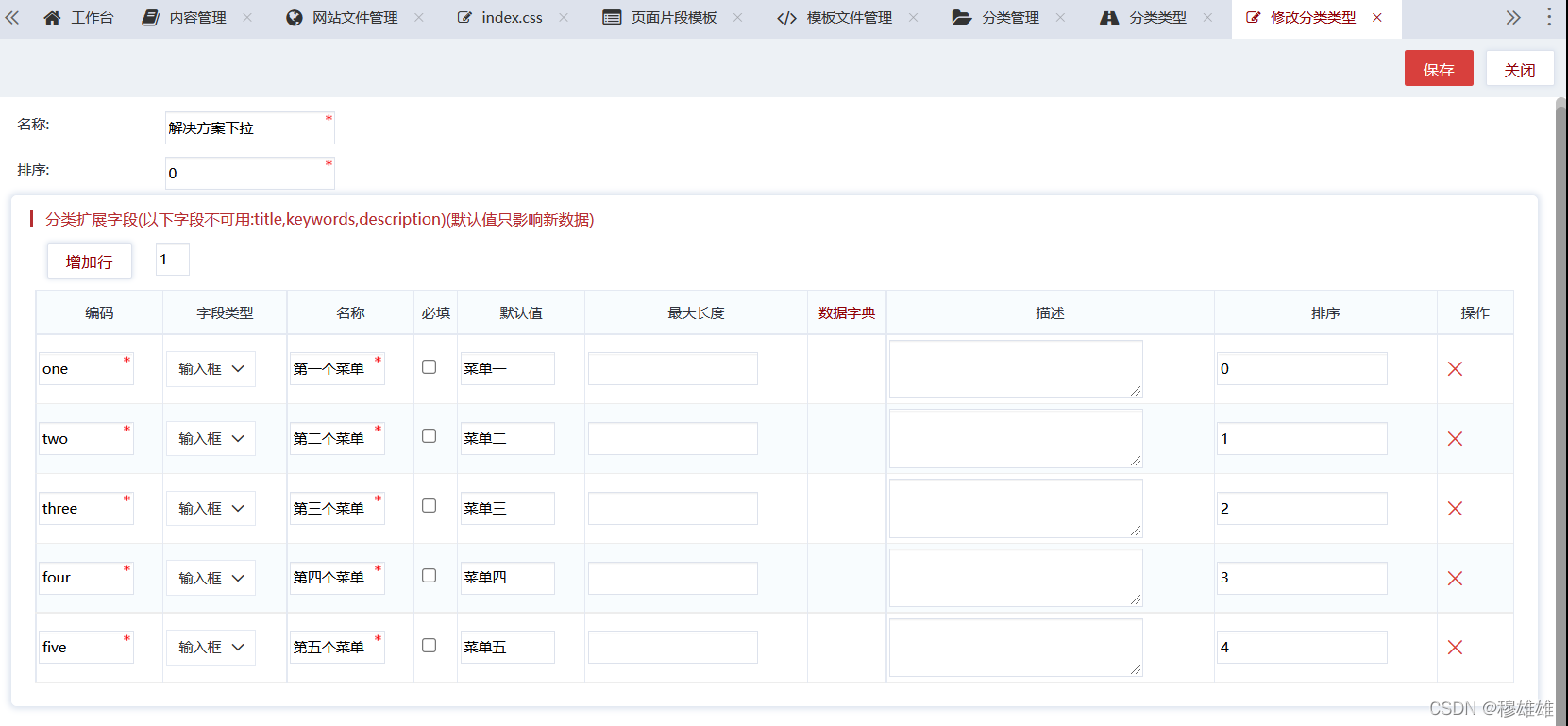Viewport: 1568px width, 726px height.
Task: Open field type dropdown for row two
Action: point(211,439)
